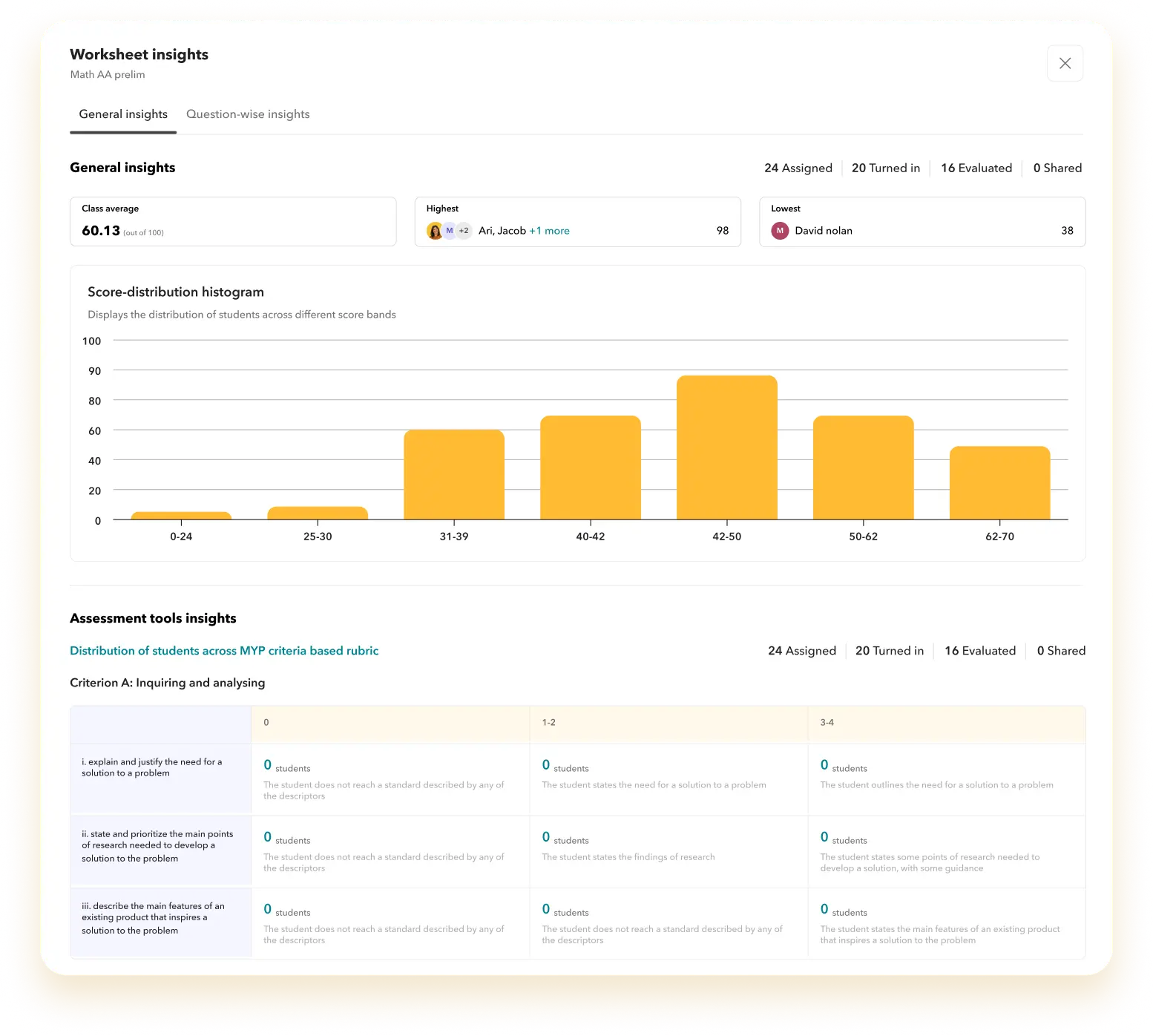Viewport: 1153px width, 1036px height.
Task: Click the 42-50 histogram bar
Action: 726,448
